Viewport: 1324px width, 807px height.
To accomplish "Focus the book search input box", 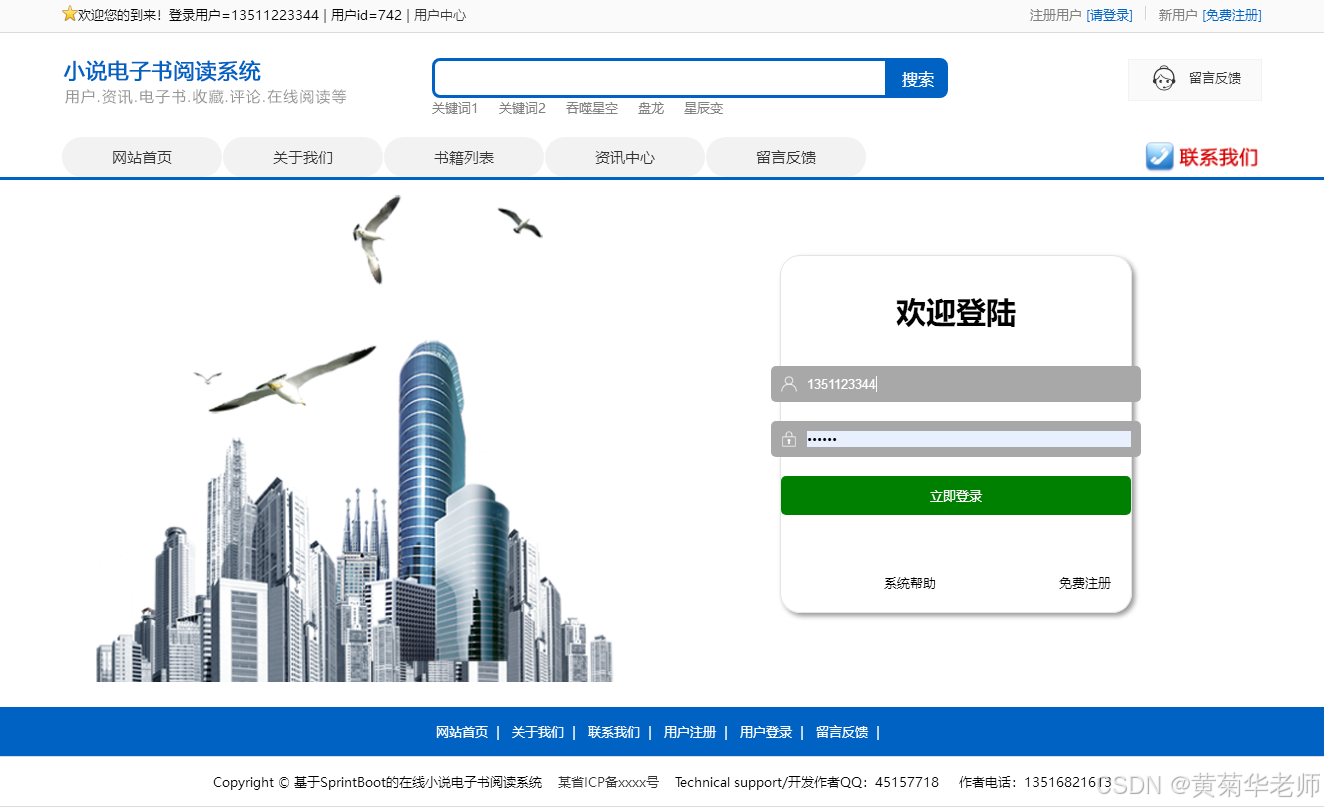I will click(x=660, y=78).
